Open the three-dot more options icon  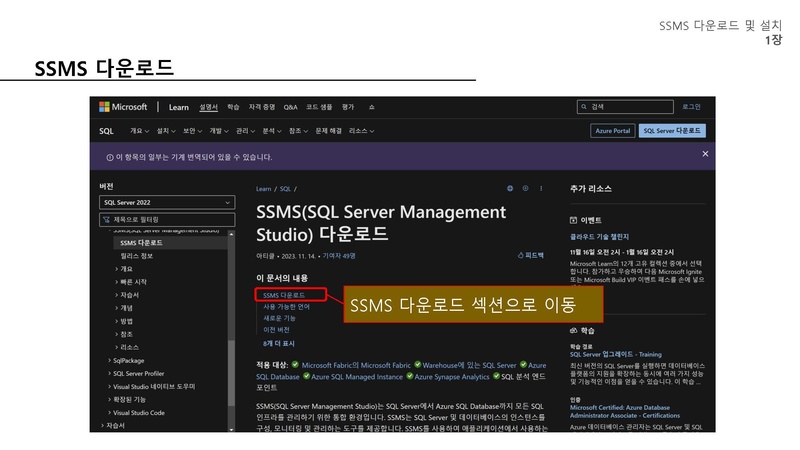(x=541, y=188)
